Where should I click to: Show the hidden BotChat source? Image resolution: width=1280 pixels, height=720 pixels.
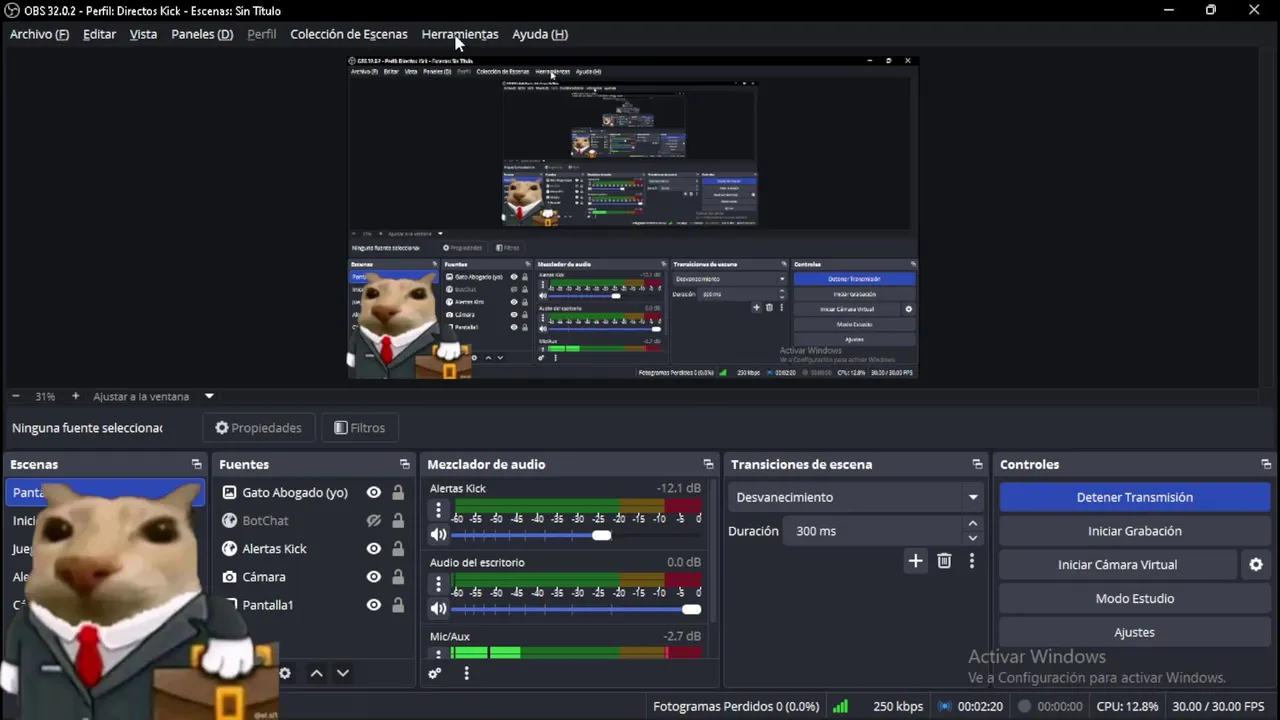374,521
